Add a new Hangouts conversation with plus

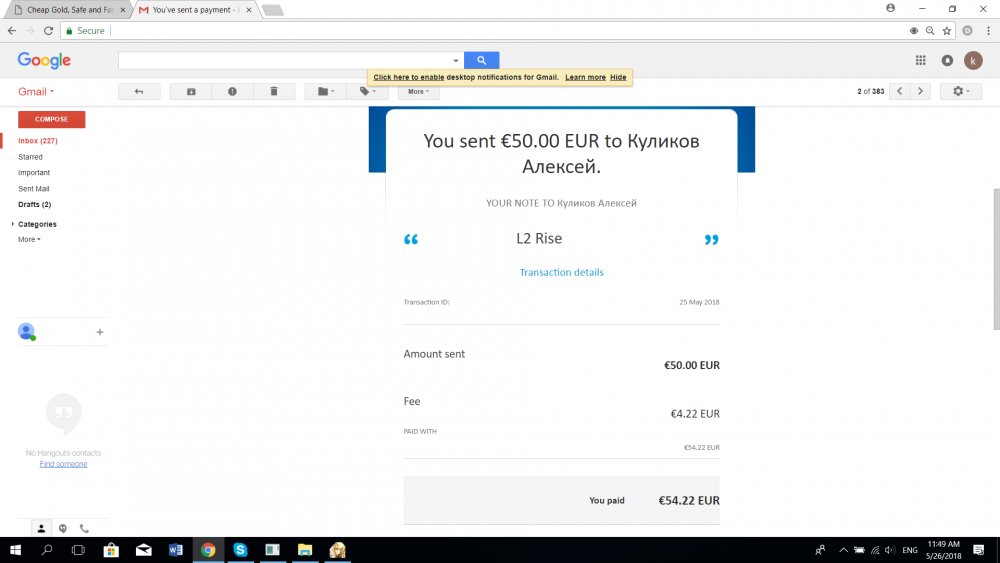pyautogui.click(x=99, y=332)
